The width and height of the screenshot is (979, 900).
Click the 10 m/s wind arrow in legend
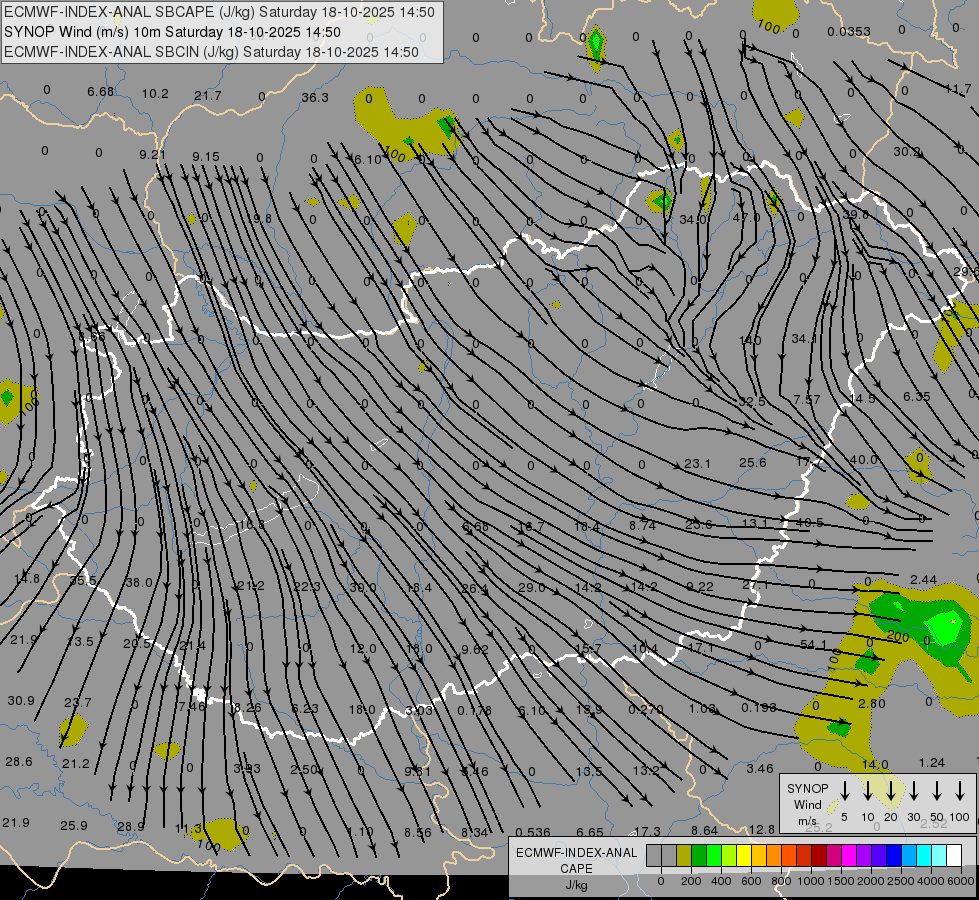(868, 791)
